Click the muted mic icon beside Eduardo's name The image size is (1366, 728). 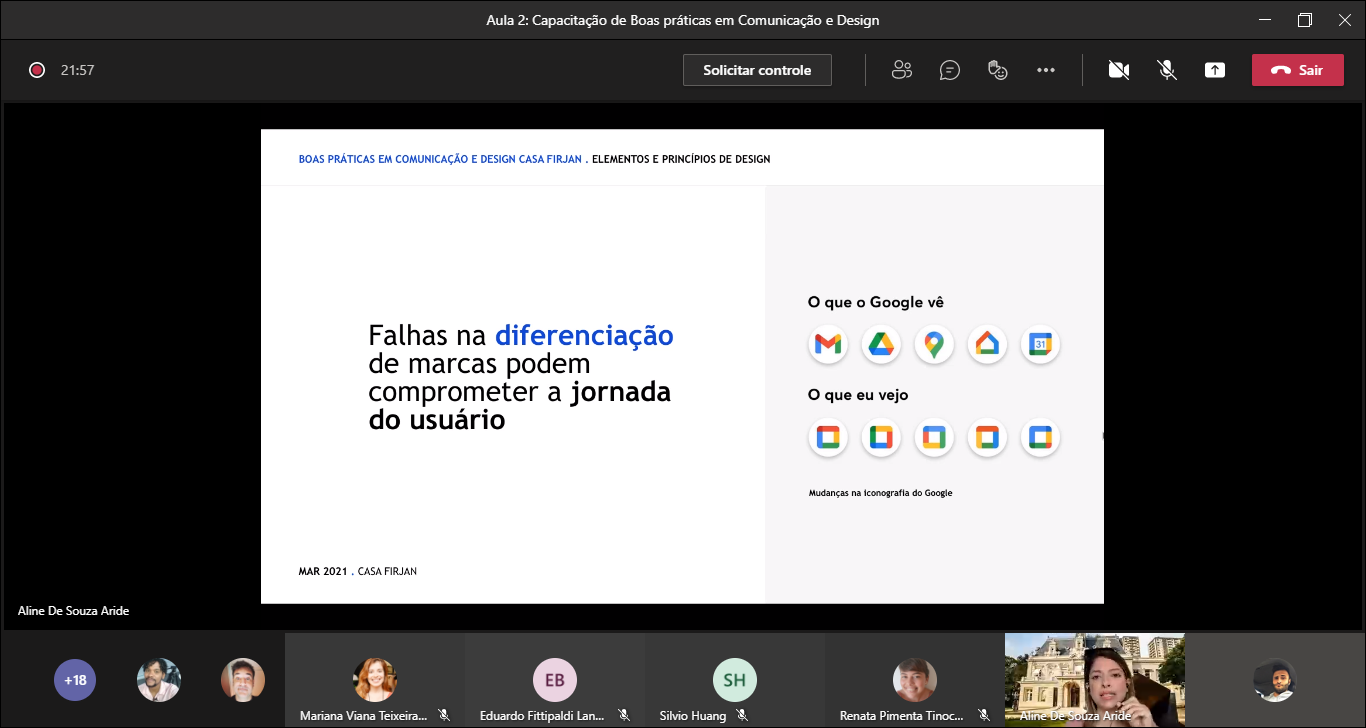click(624, 716)
